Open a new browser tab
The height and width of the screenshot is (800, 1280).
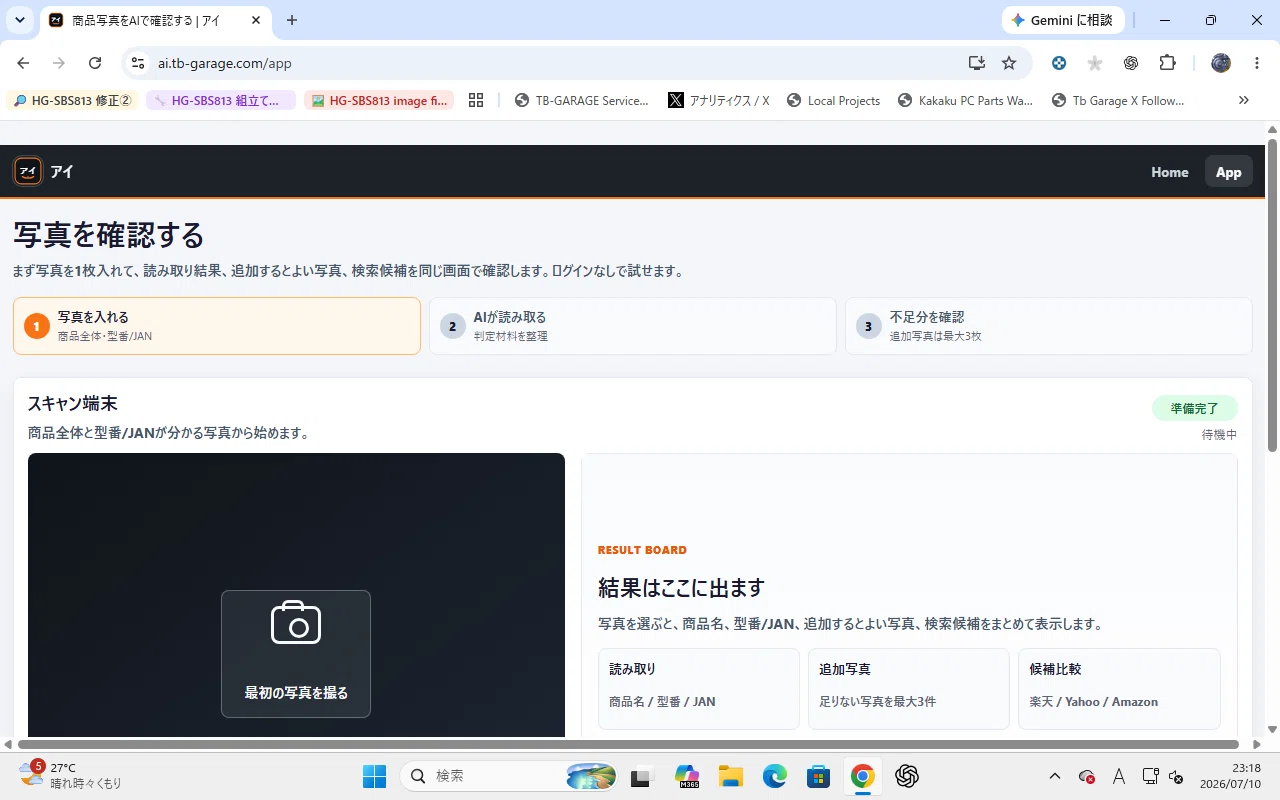[292, 20]
